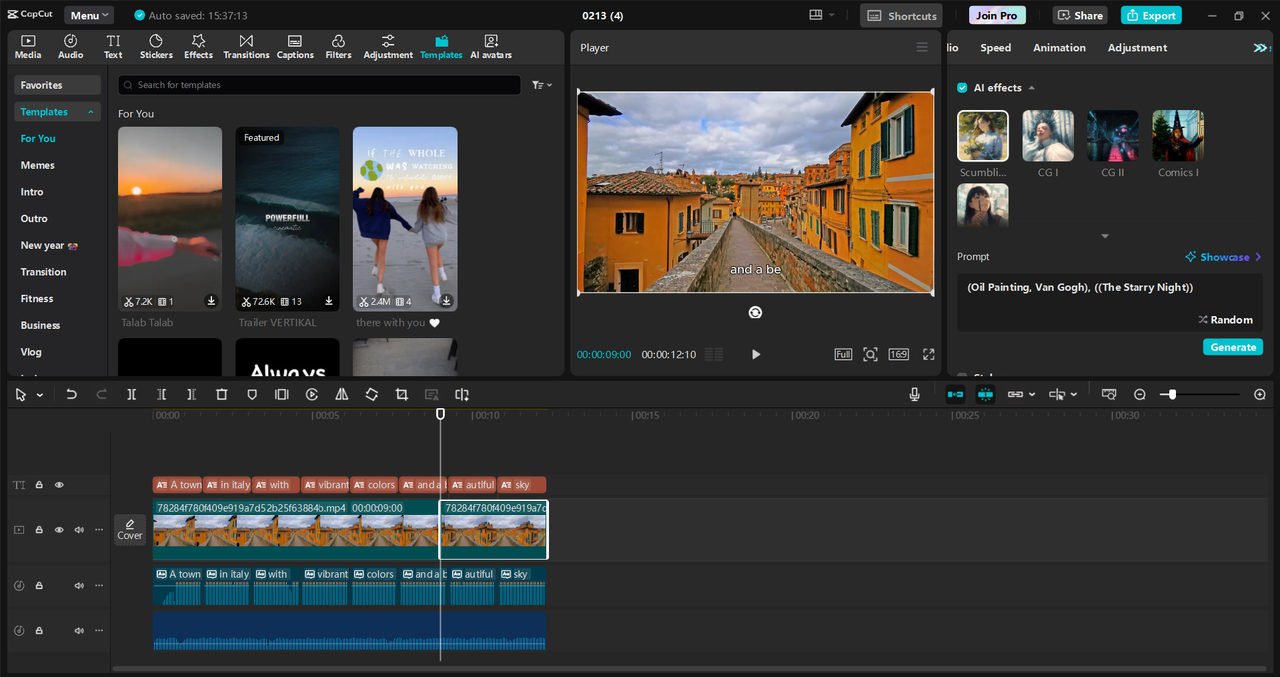Toggle visibility of the text track

[x=59, y=485]
